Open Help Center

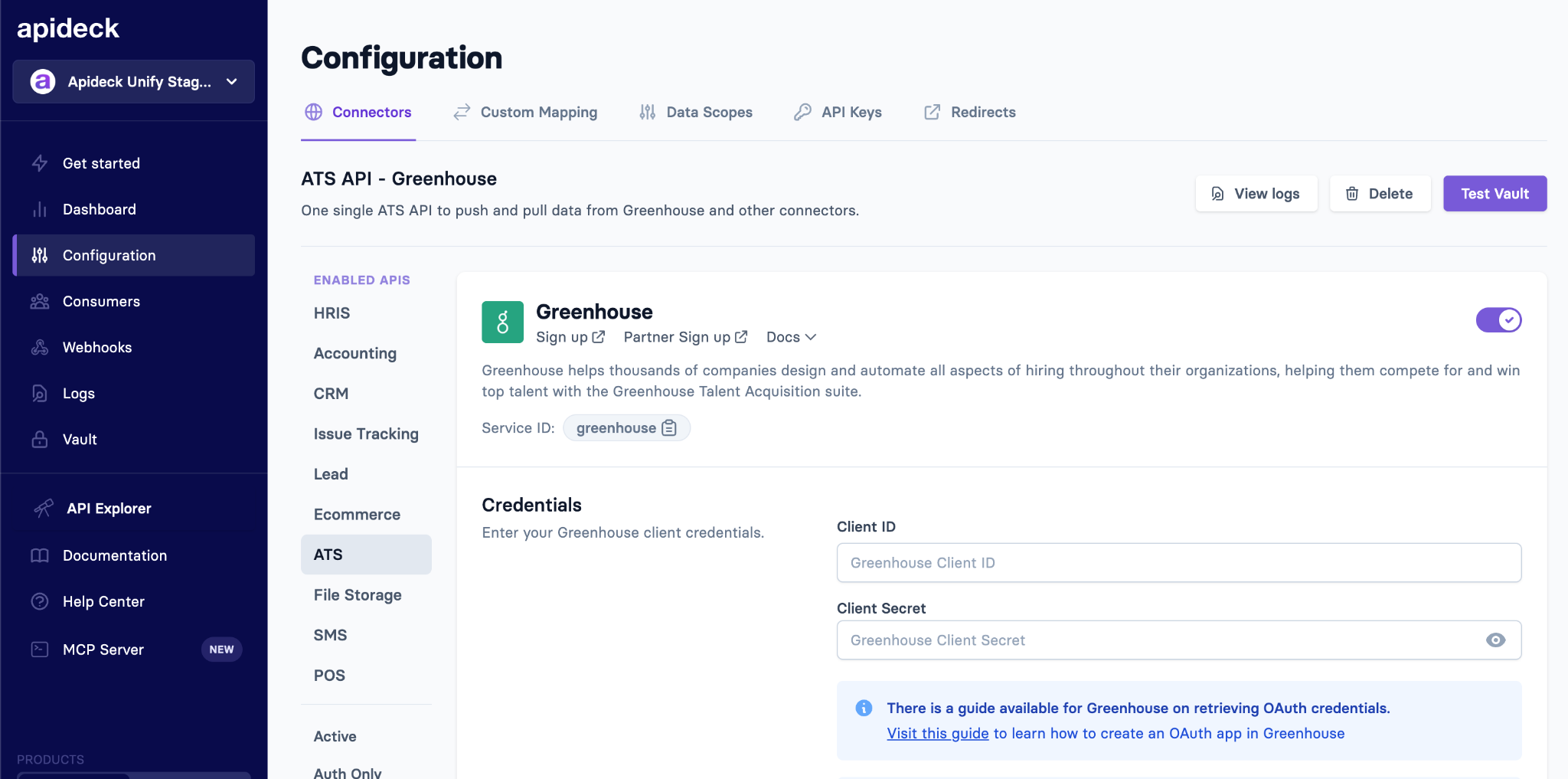pyautogui.click(x=134, y=601)
